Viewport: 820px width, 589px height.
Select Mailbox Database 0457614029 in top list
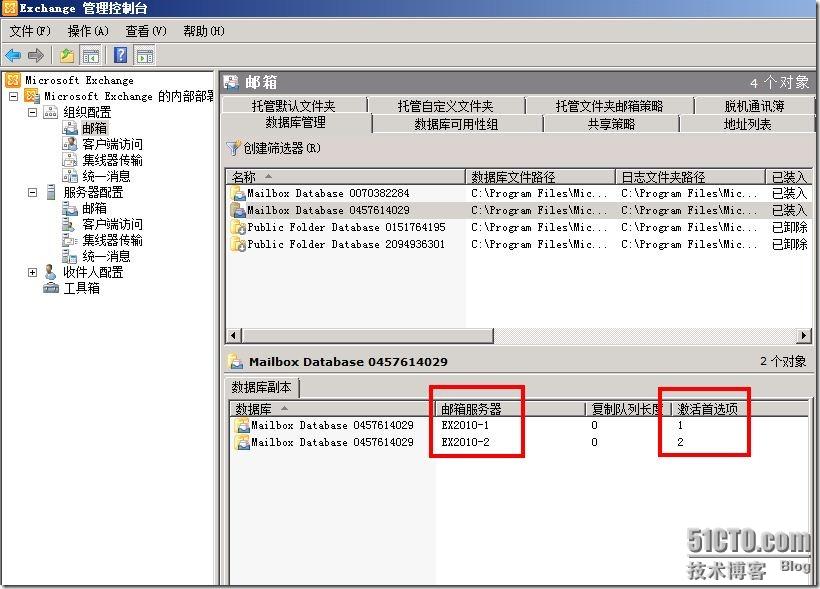(519, 210)
